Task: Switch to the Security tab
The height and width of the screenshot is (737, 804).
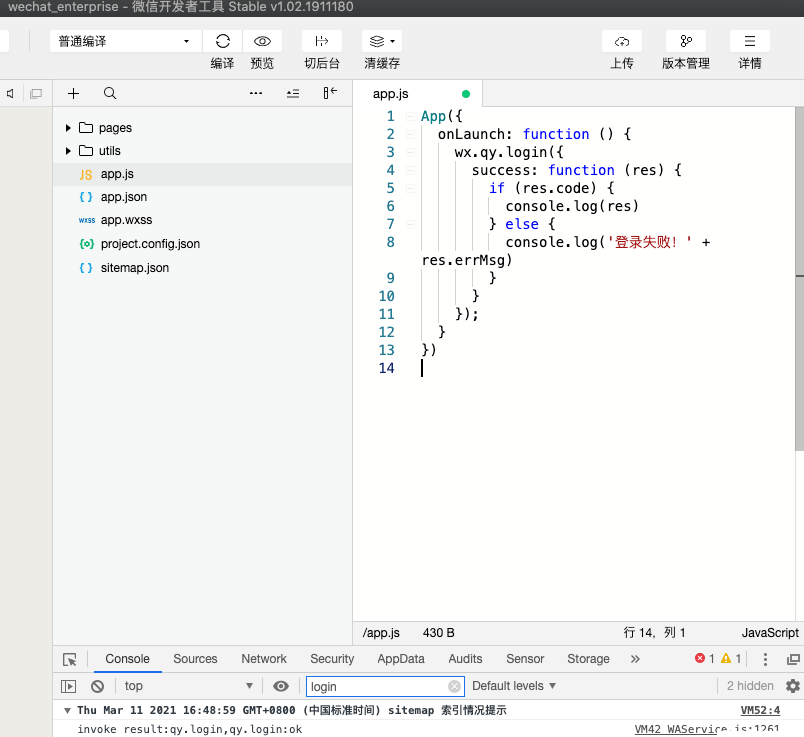Action: [332, 659]
